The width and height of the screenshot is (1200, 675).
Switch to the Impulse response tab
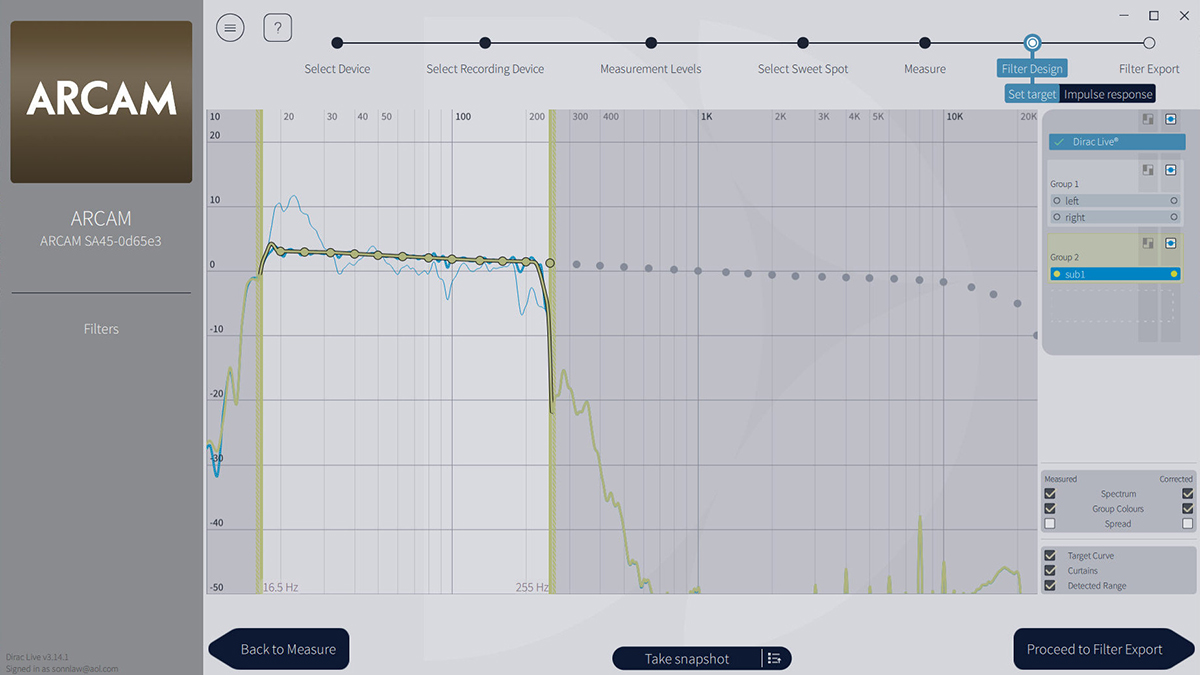[1107, 94]
